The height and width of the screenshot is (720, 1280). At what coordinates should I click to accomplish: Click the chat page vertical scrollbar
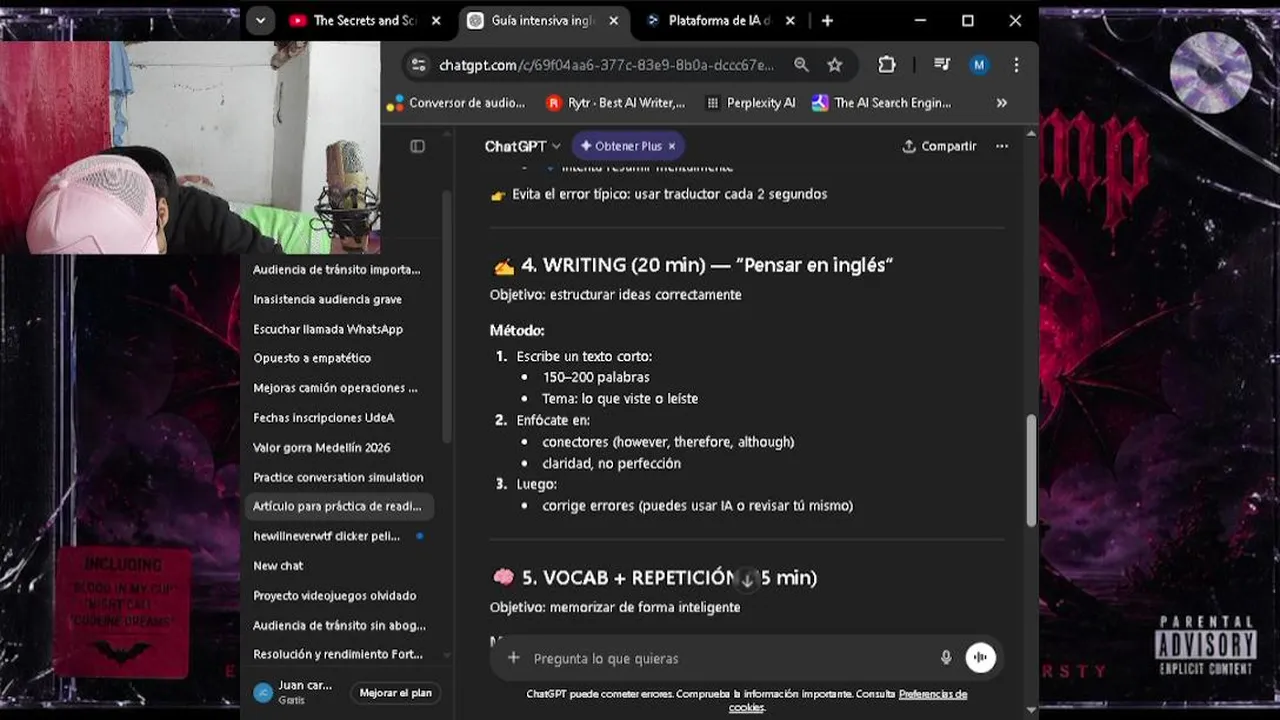1031,470
